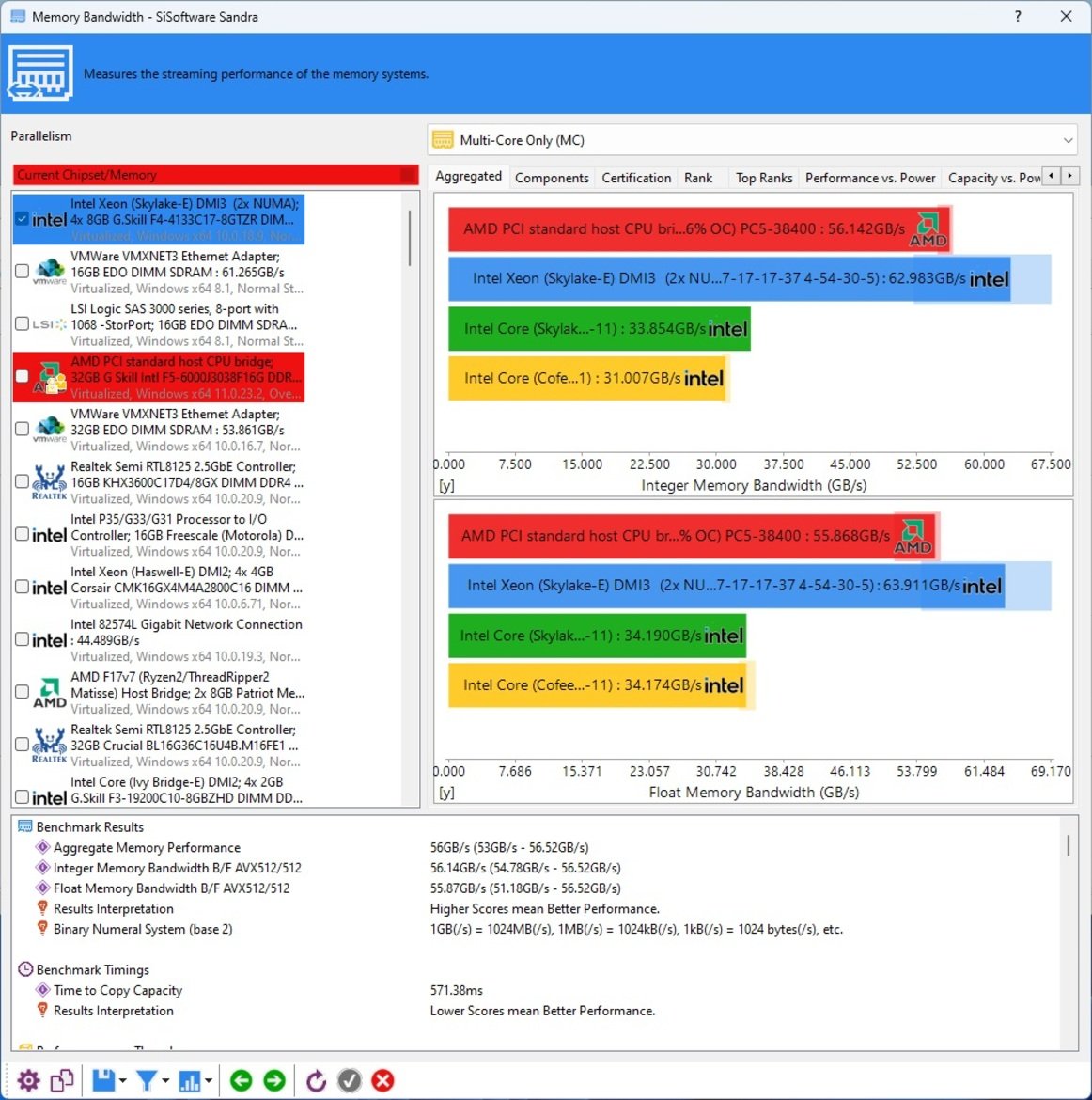
Task: Uncheck the Intel Xeon Skylake-E DMI3 entry checkbox
Action: [22, 219]
